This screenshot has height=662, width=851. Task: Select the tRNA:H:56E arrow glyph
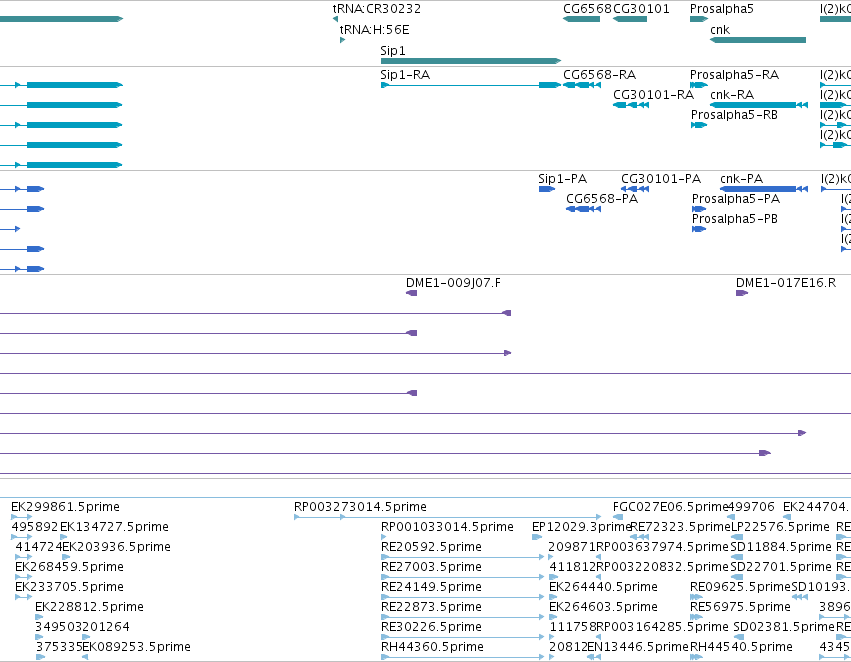[342, 40]
